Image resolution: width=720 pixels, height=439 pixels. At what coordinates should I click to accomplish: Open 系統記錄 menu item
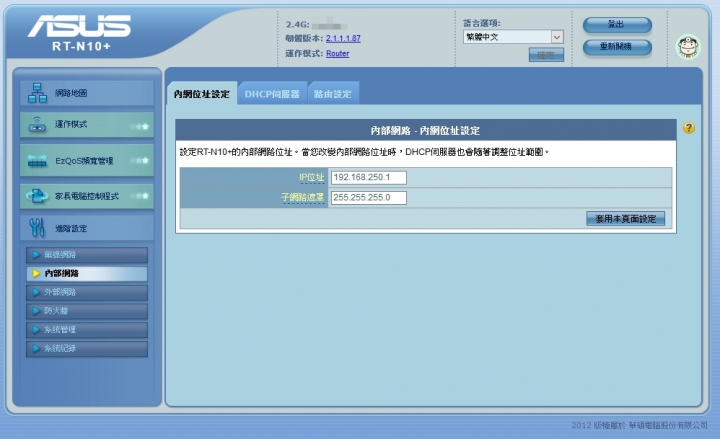point(87,349)
